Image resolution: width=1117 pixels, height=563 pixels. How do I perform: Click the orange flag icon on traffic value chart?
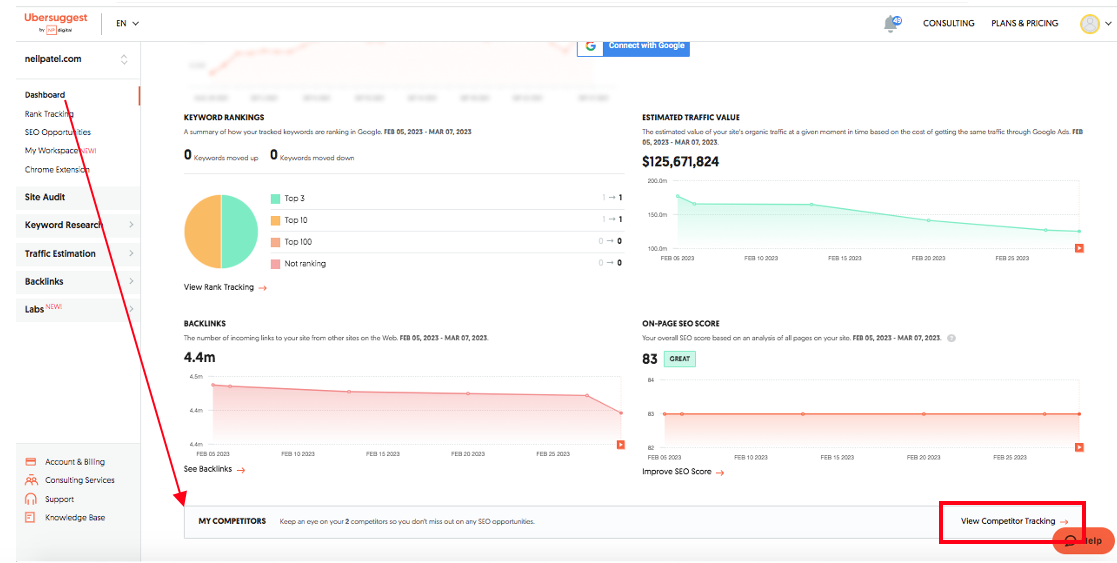point(1079,248)
